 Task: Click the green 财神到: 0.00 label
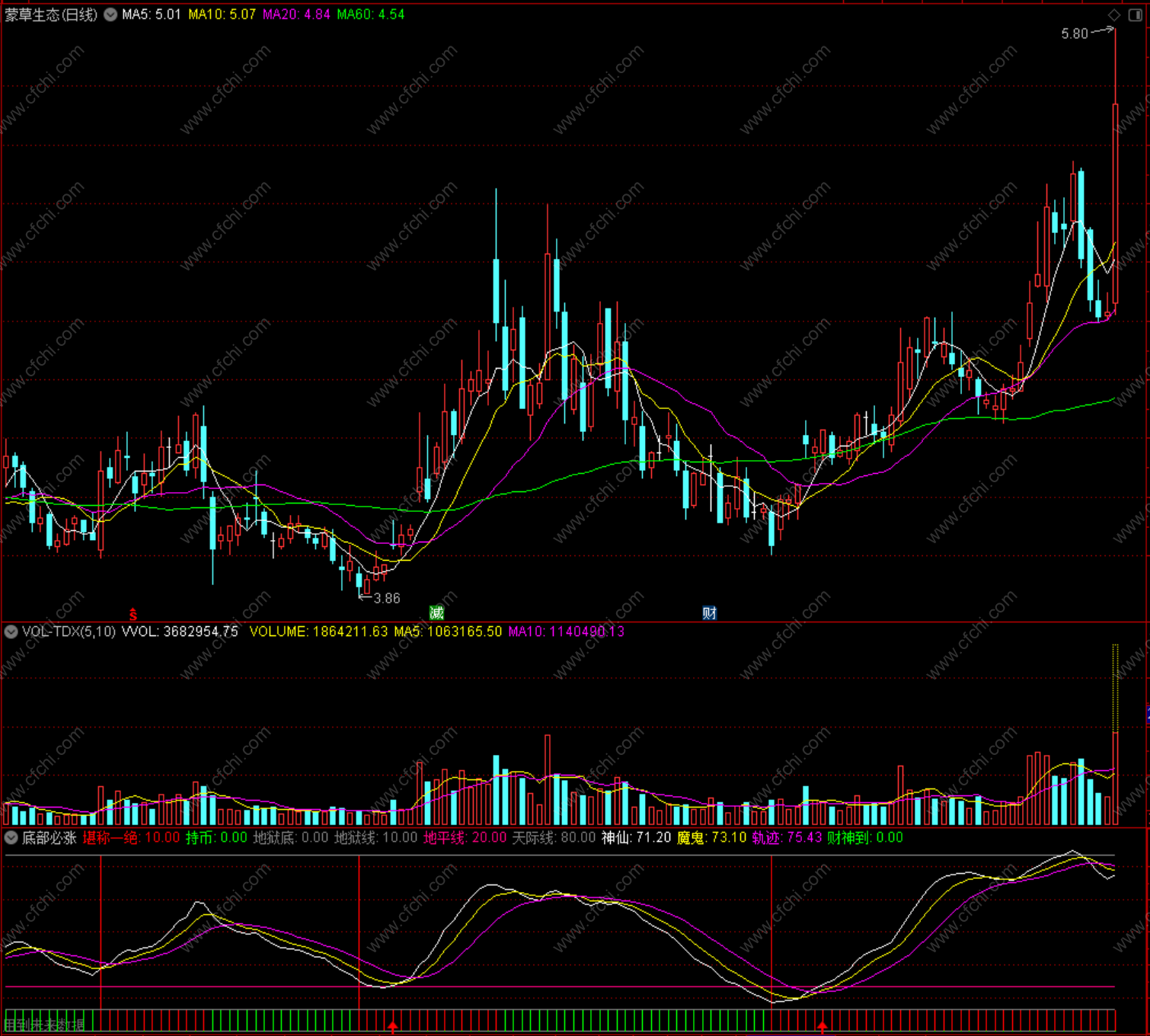point(865,838)
